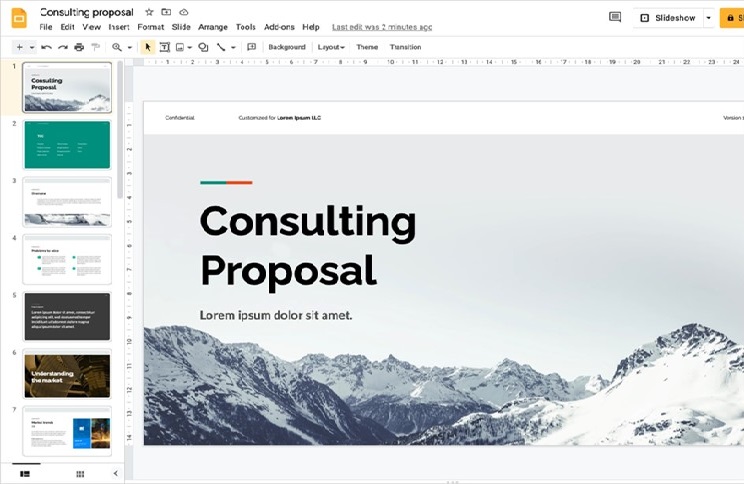Select the Paint format roller icon
The width and height of the screenshot is (744, 484).
coord(95,47)
